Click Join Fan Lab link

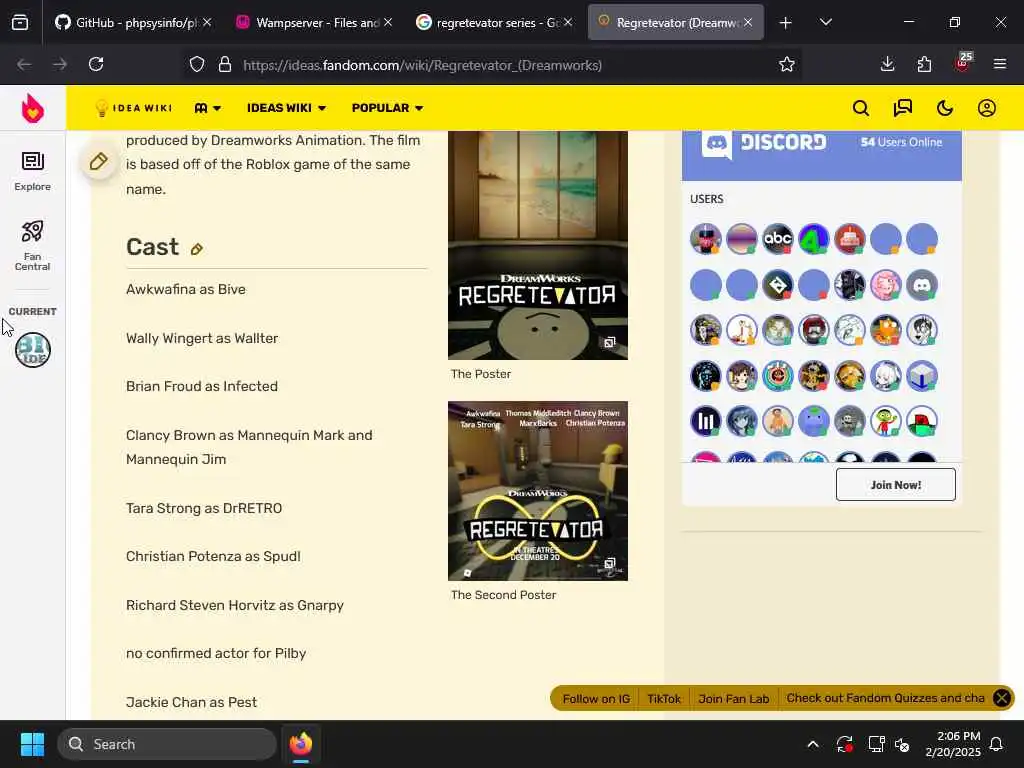[733, 699]
